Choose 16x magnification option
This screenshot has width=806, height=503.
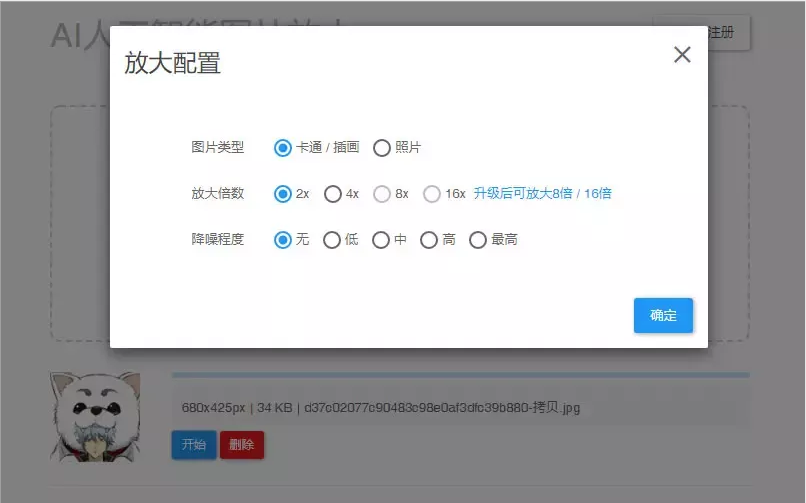[x=431, y=194]
